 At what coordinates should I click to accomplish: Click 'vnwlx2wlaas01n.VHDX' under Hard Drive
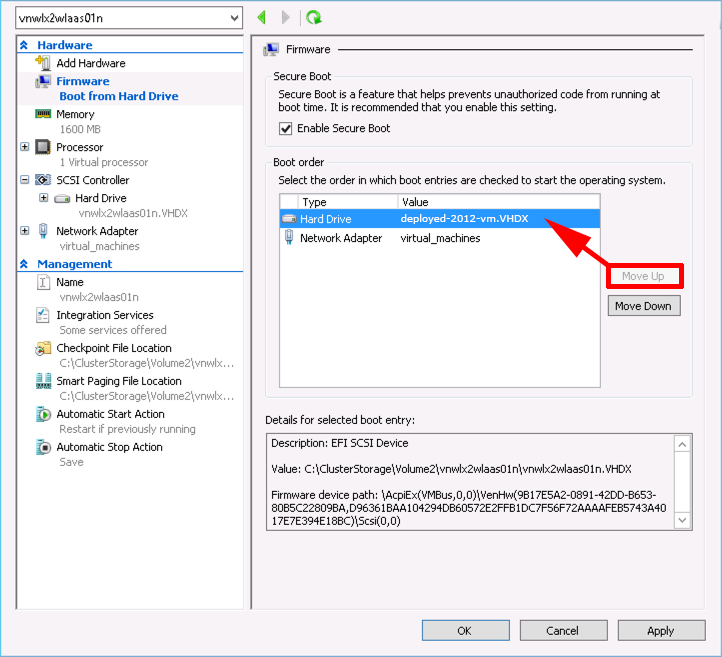[133, 213]
